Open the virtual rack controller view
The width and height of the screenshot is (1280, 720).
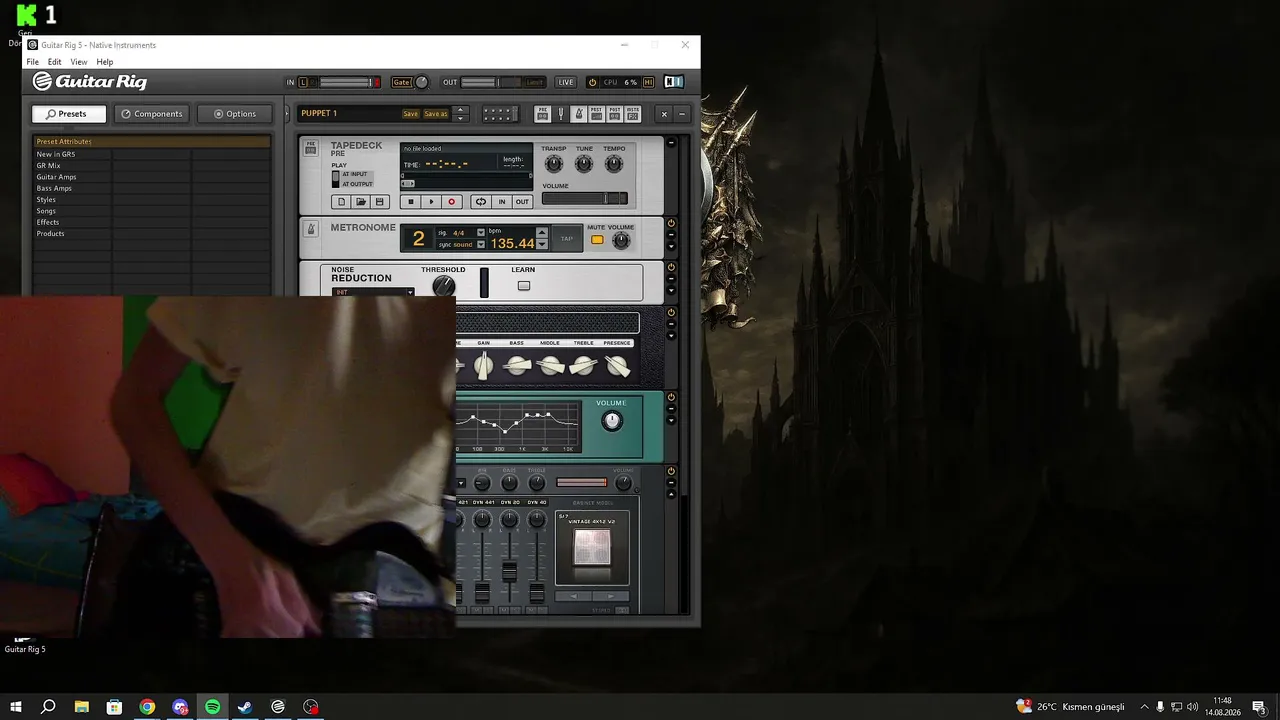499,114
